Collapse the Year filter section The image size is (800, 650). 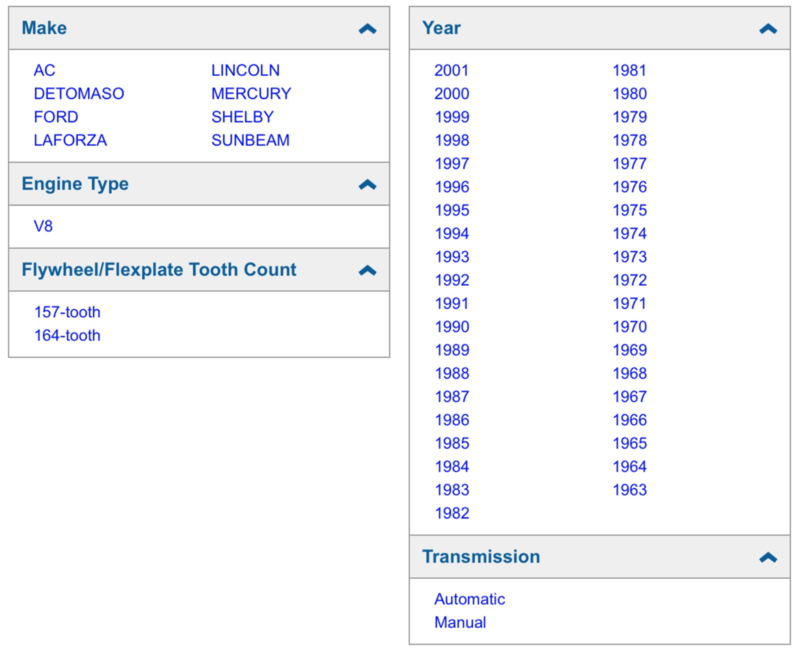coord(768,29)
